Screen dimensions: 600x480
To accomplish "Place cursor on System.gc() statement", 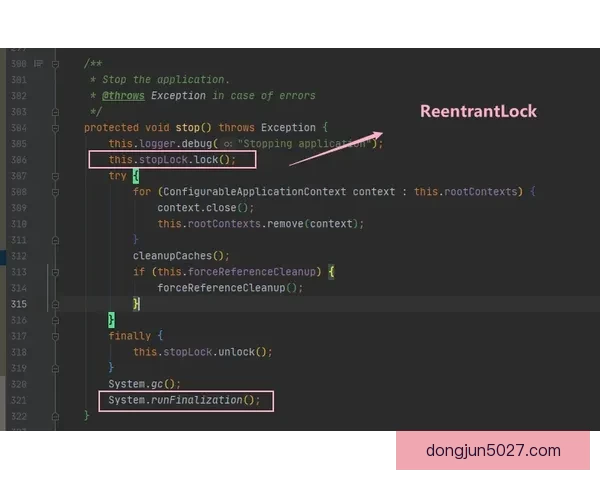I will click(144, 384).
